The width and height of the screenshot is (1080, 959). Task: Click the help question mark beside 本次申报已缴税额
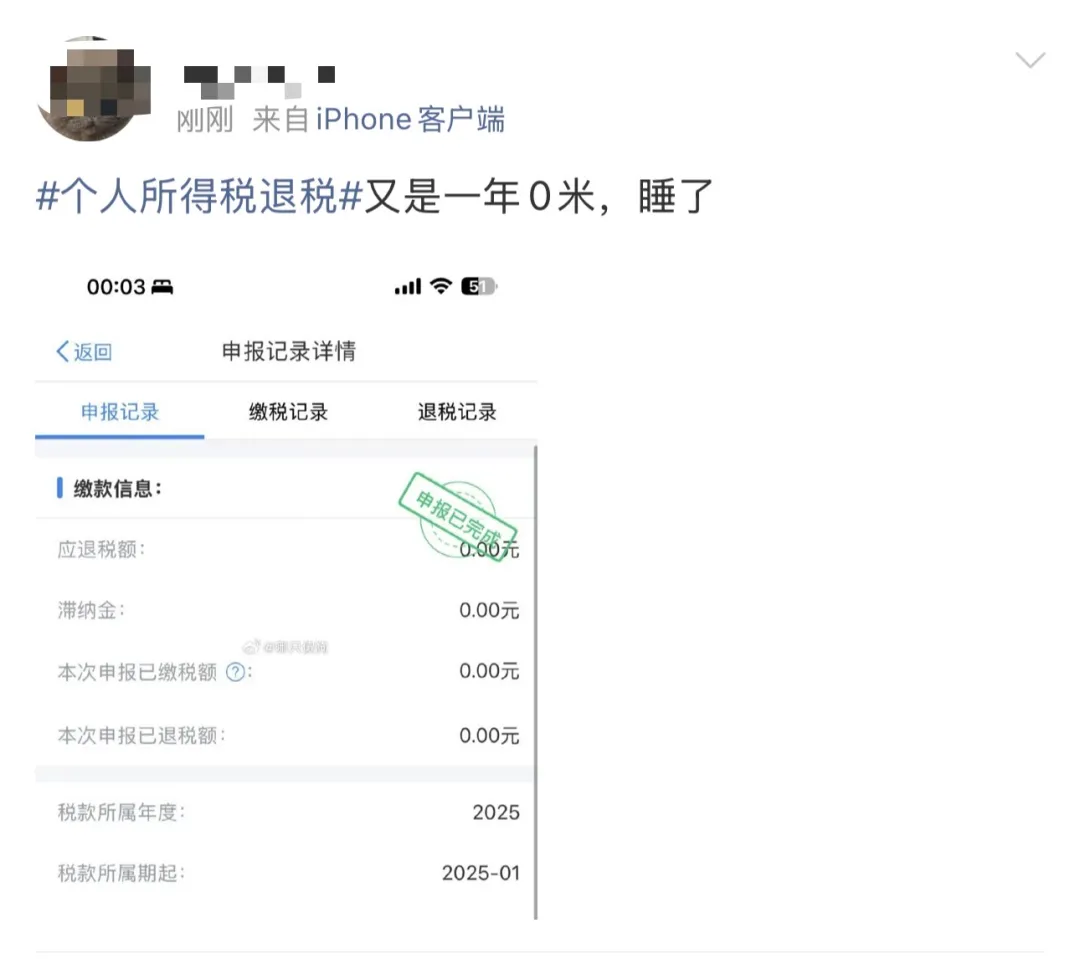(236, 672)
